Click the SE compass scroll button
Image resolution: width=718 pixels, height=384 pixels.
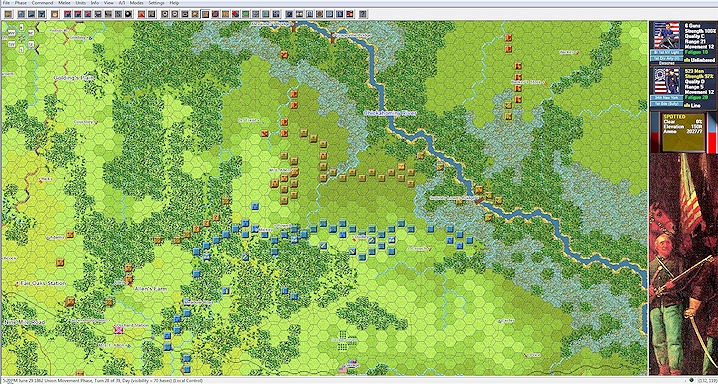click(31, 44)
